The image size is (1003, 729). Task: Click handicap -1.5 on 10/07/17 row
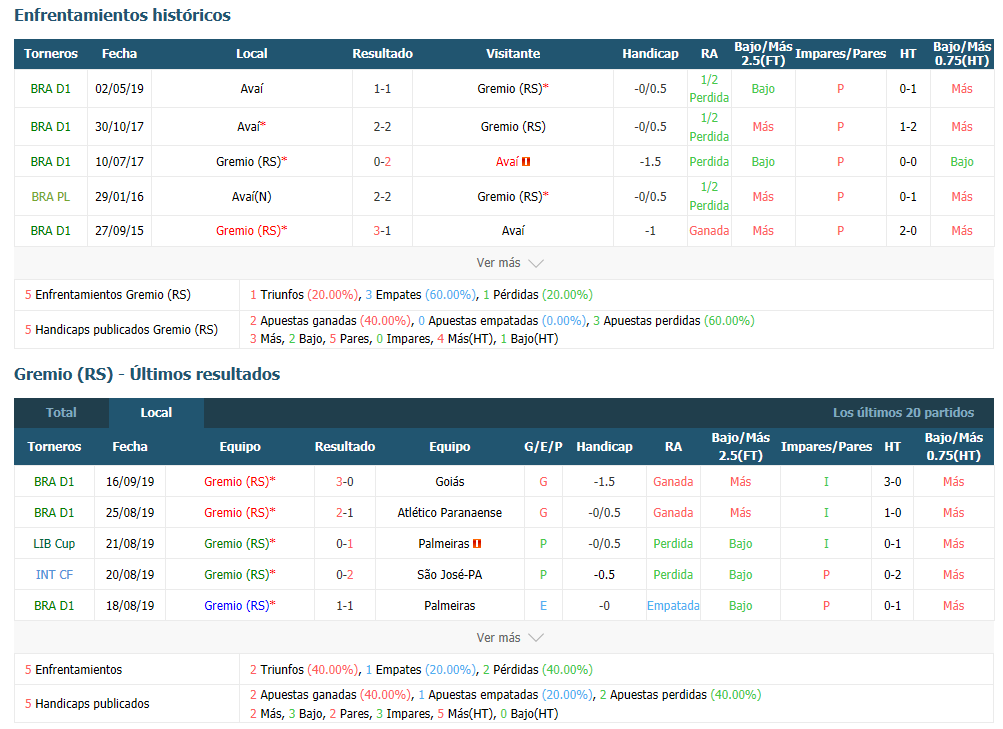coord(651,162)
